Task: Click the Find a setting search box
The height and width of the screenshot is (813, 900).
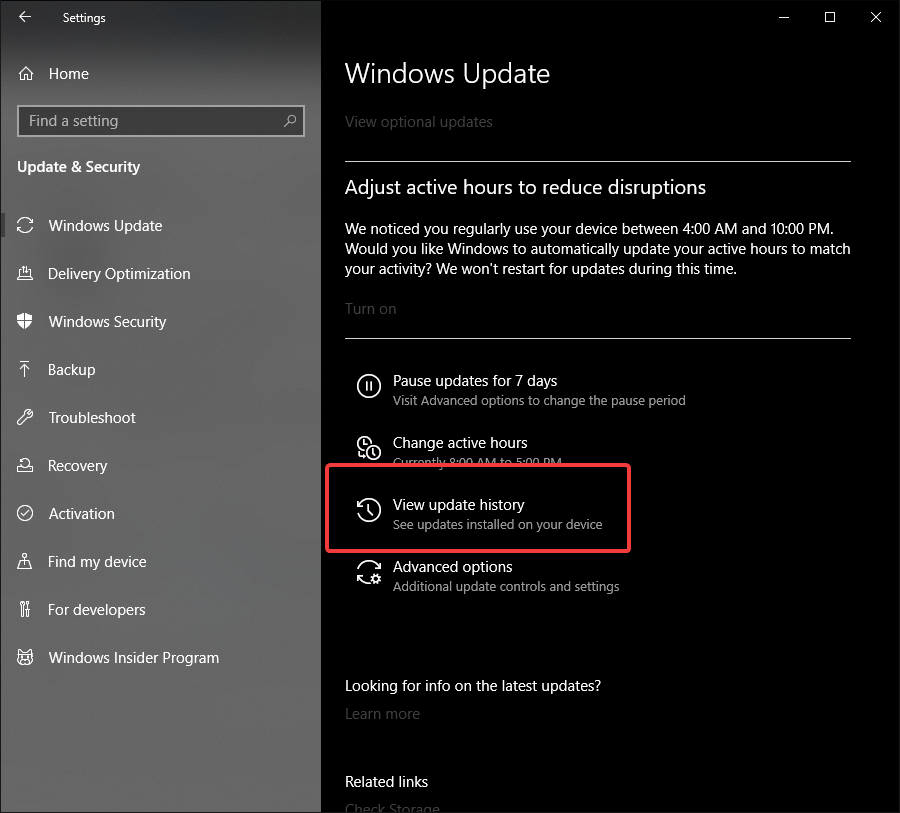Action: point(161,121)
